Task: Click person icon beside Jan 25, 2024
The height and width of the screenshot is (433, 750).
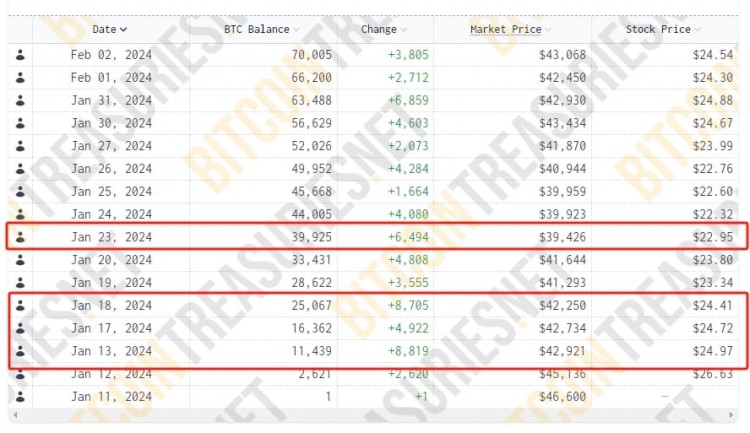Action: (20, 191)
